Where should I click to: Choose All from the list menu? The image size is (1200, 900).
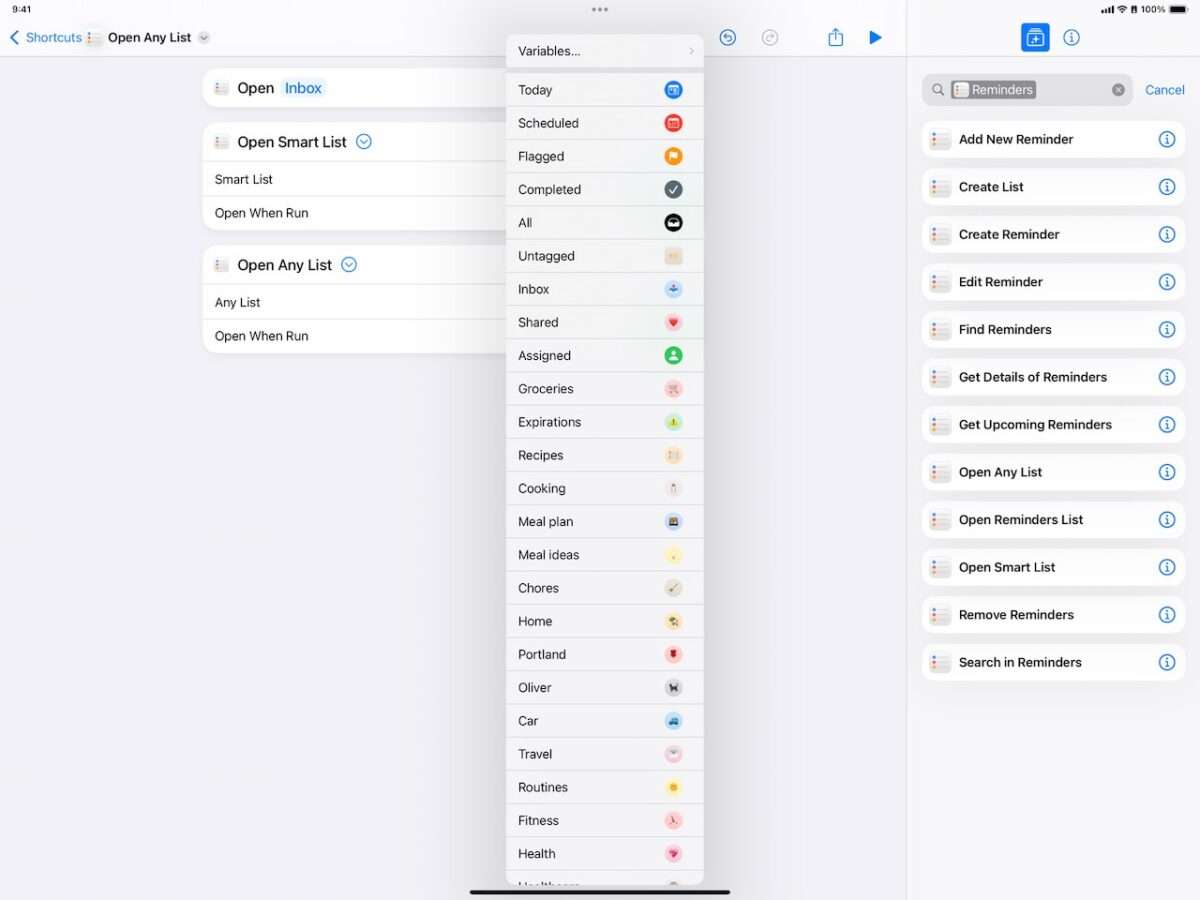pos(604,222)
